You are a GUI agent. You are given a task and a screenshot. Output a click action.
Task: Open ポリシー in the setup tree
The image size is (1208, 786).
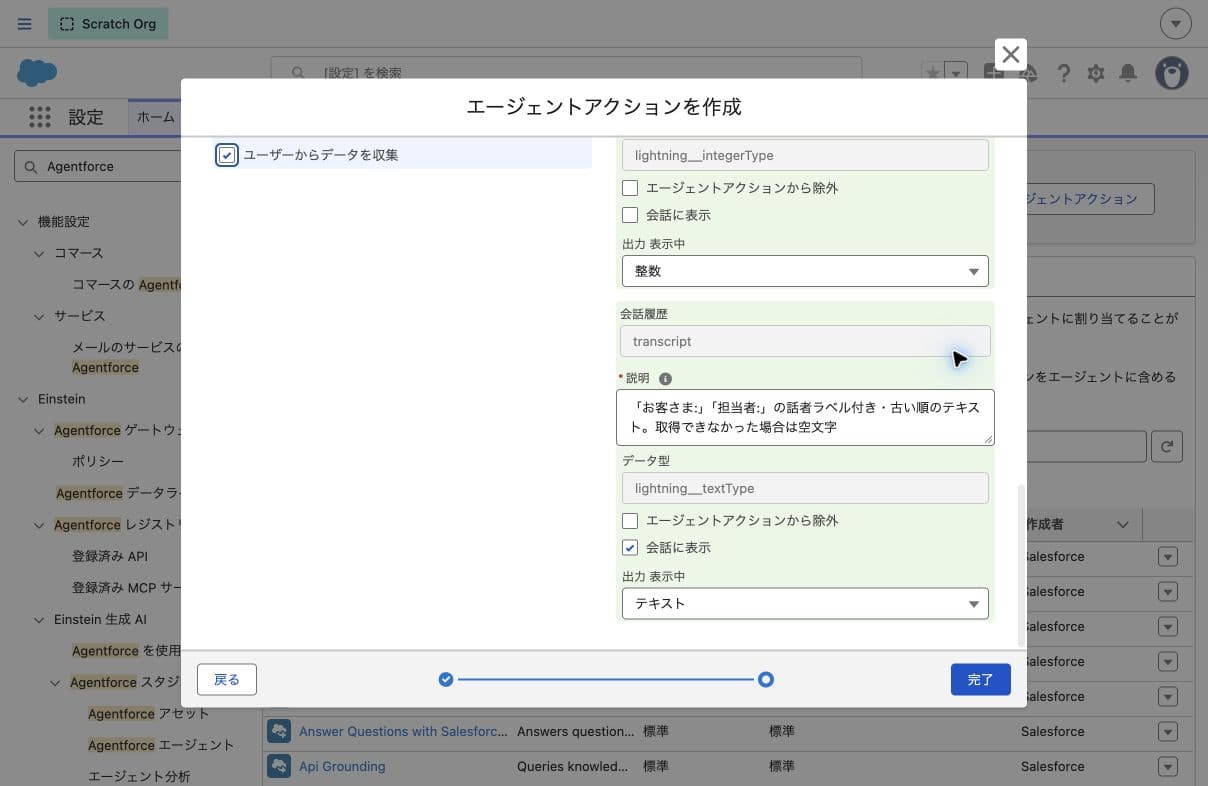pos(98,462)
